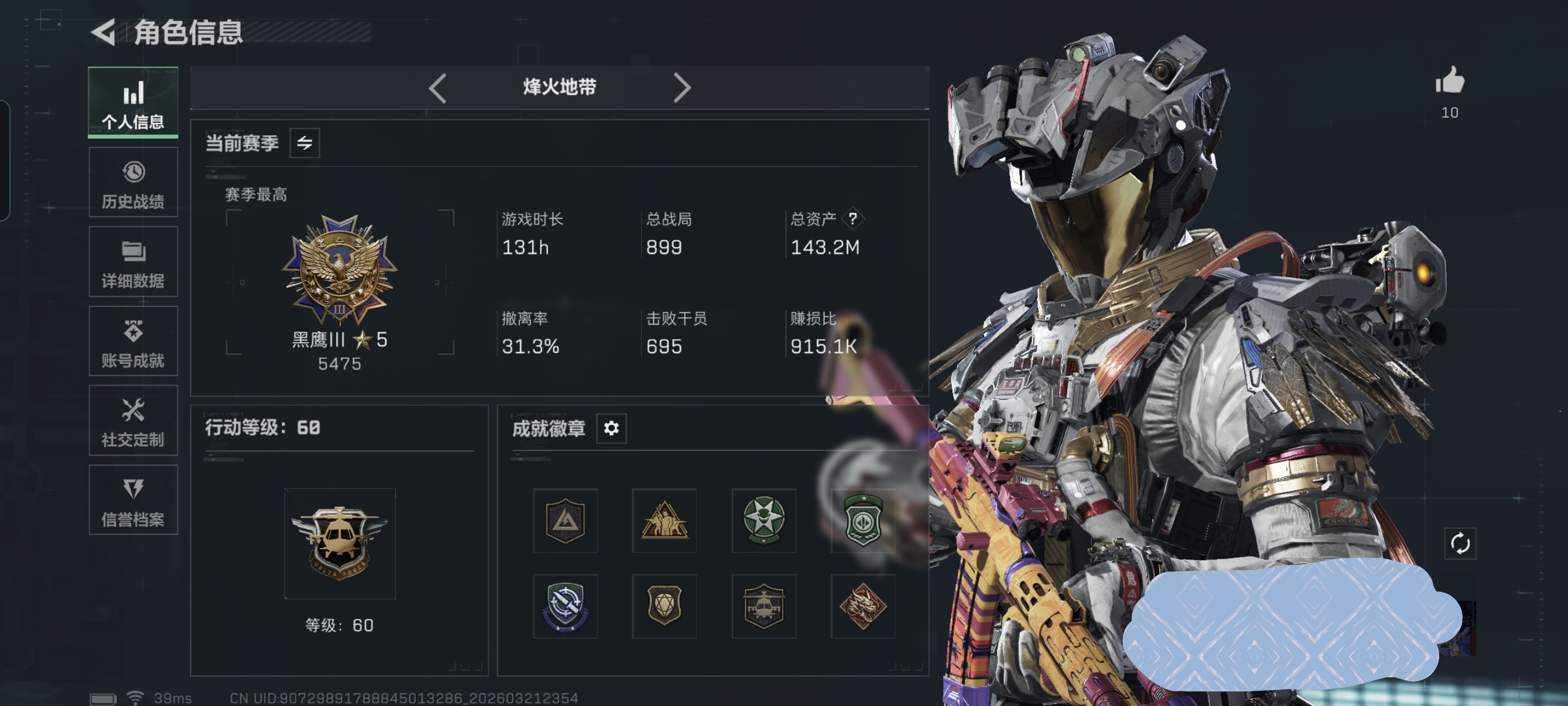Viewport: 1568px width, 706px height.
Task: Click the 烽火地带 mode title
Action: point(559,88)
